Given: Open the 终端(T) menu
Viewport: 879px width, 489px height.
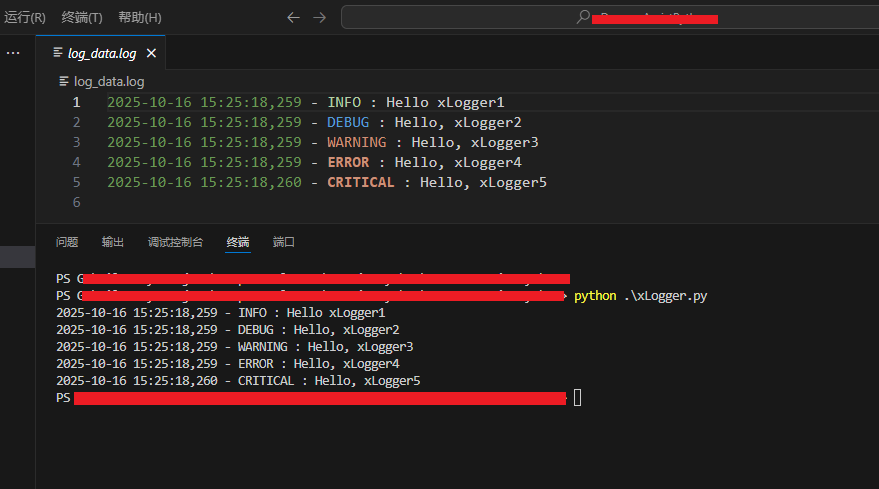Looking at the screenshot, I should pos(82,17).
